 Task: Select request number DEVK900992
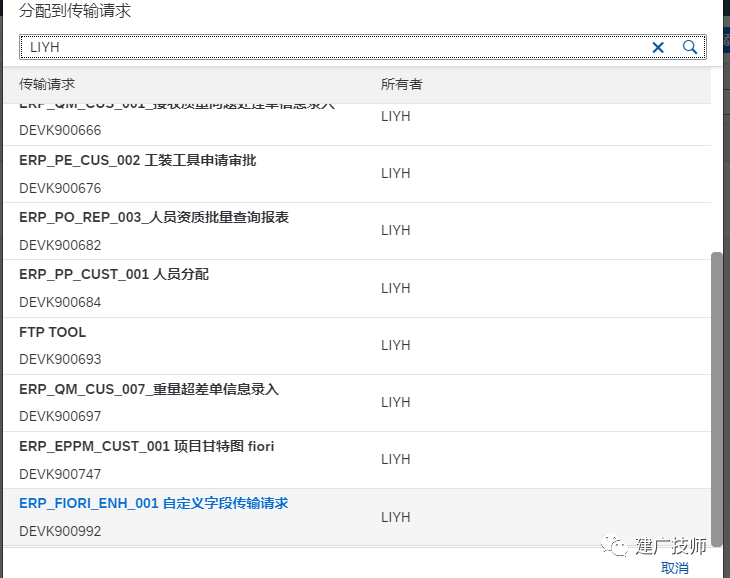60,531
